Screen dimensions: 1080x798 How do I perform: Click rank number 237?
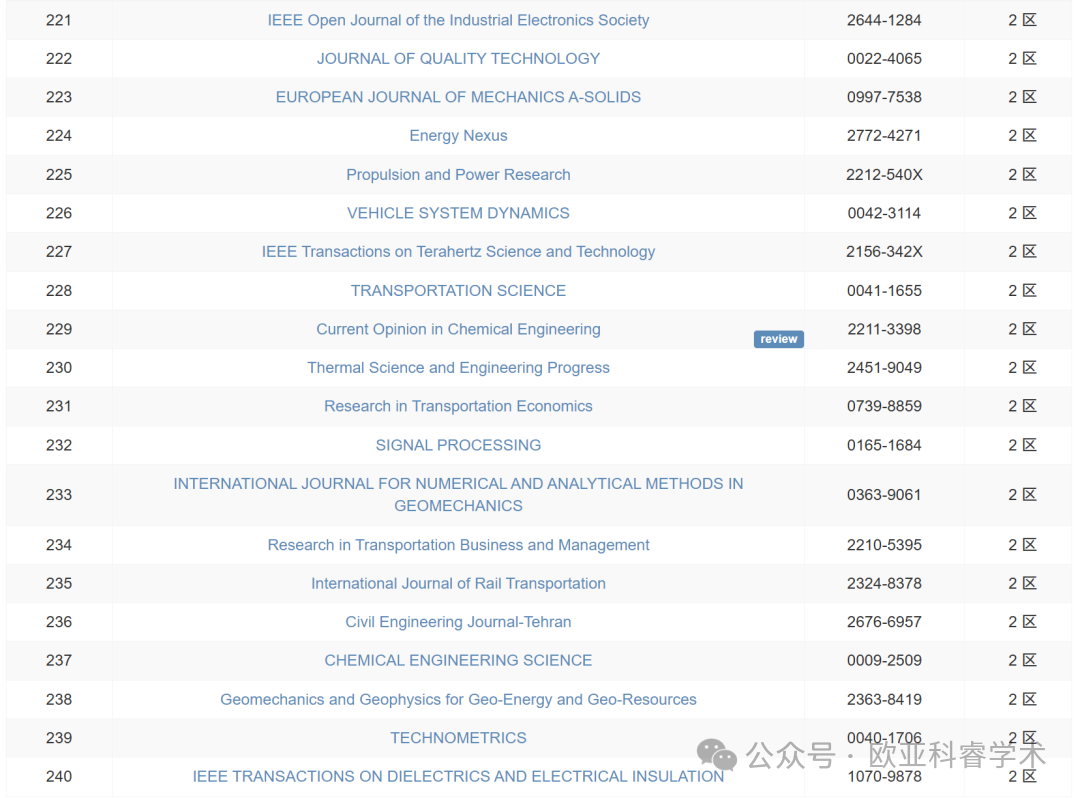(59, 660)
